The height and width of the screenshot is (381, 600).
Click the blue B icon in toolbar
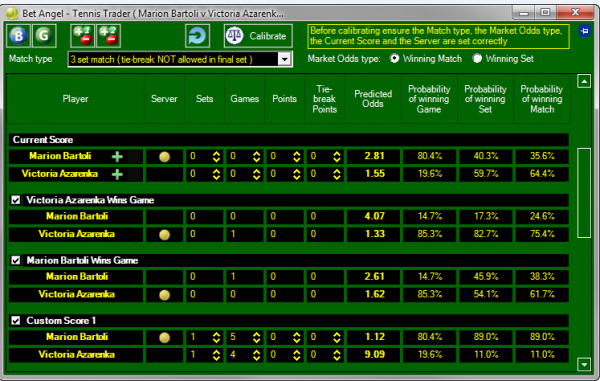tap(18, 36)
